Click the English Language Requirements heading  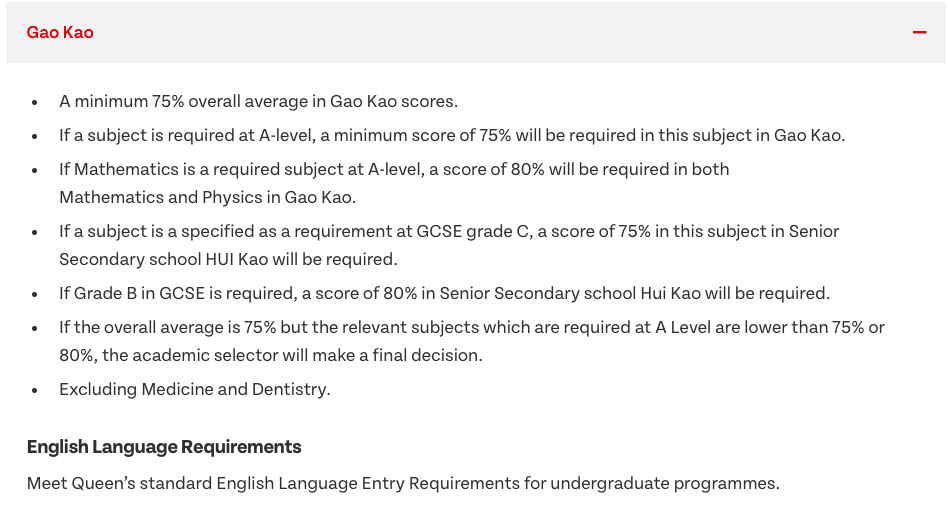[164, 447]
